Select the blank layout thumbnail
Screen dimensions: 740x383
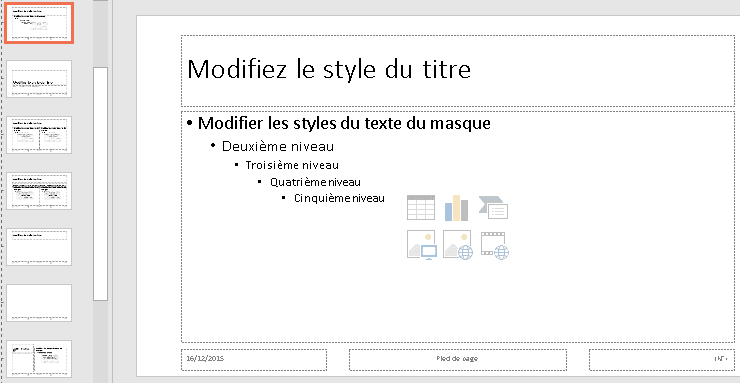click(x=39, y=303)
